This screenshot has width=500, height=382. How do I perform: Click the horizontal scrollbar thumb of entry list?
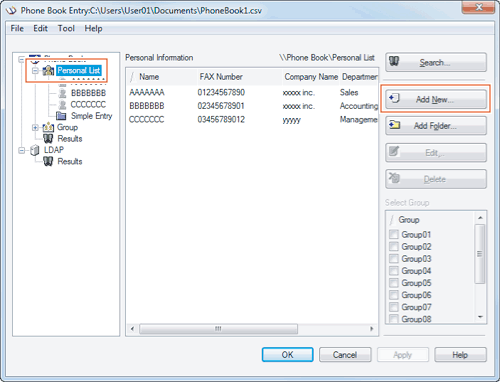pos(218,329)
